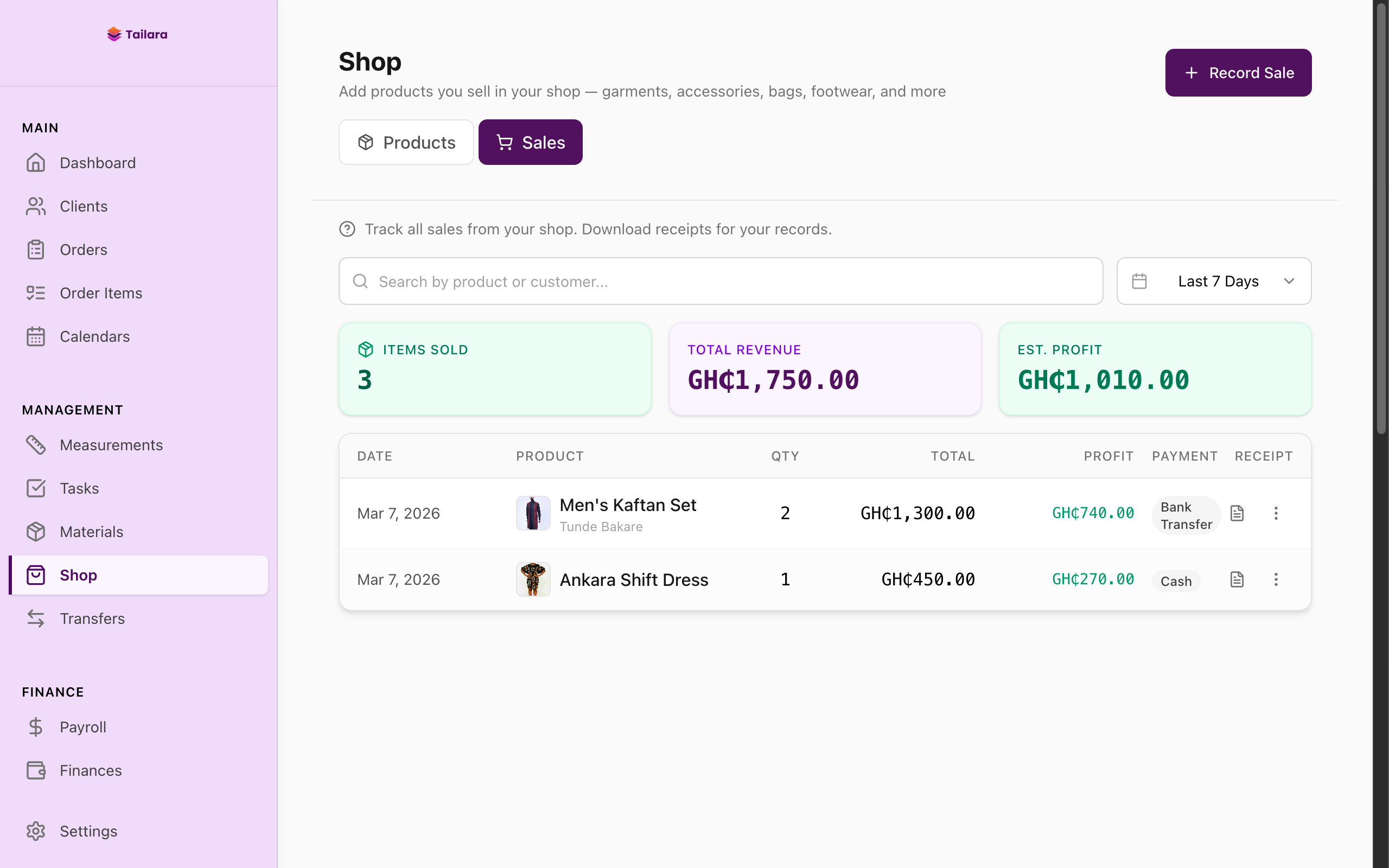This screenshot has height=868, width=1389.
Task: Open the Dashboard from the sidebar
Action: (97, 163)
